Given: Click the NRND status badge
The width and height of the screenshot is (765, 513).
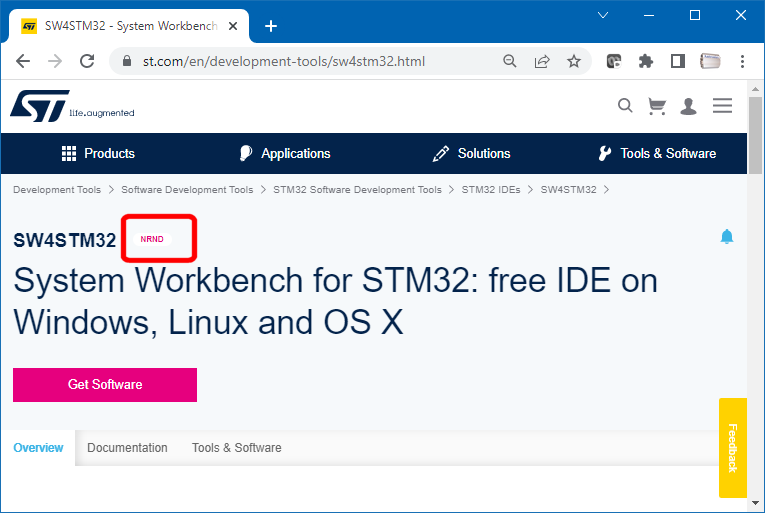Looking at the screenshot, I should (152, 239).
